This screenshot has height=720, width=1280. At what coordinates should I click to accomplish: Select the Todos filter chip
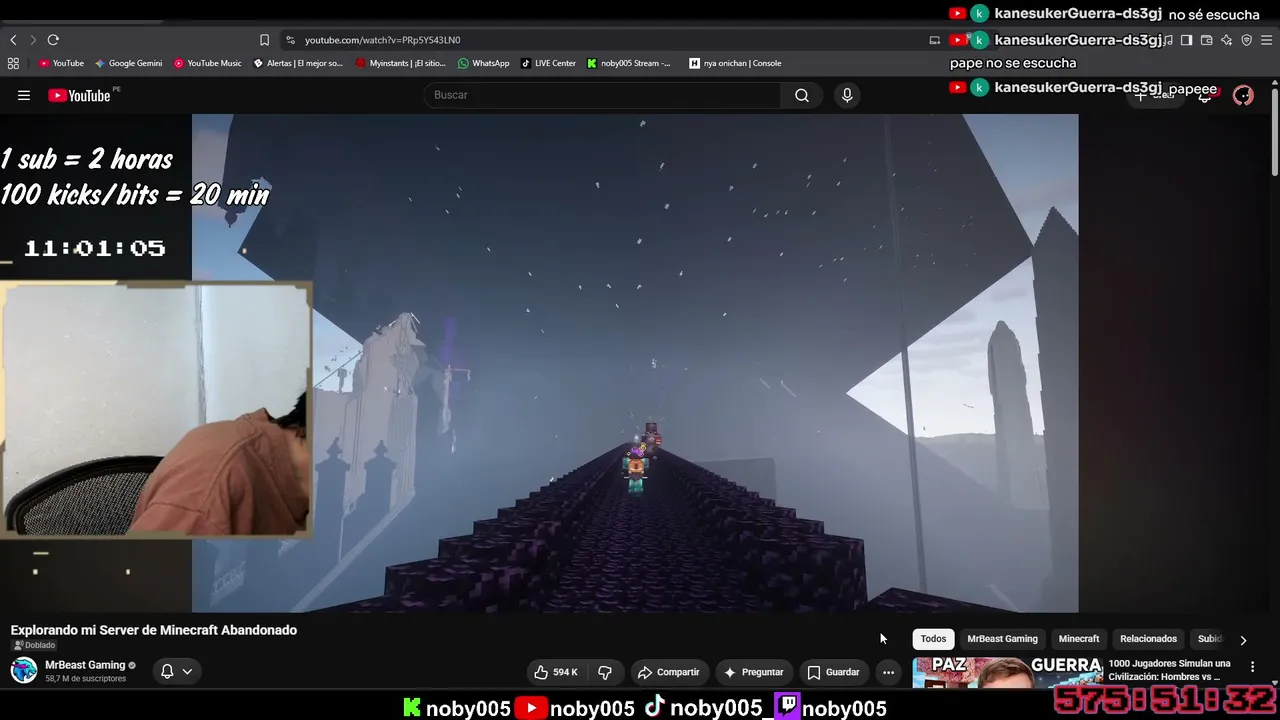pyautogui.click(x=933, y=639)
